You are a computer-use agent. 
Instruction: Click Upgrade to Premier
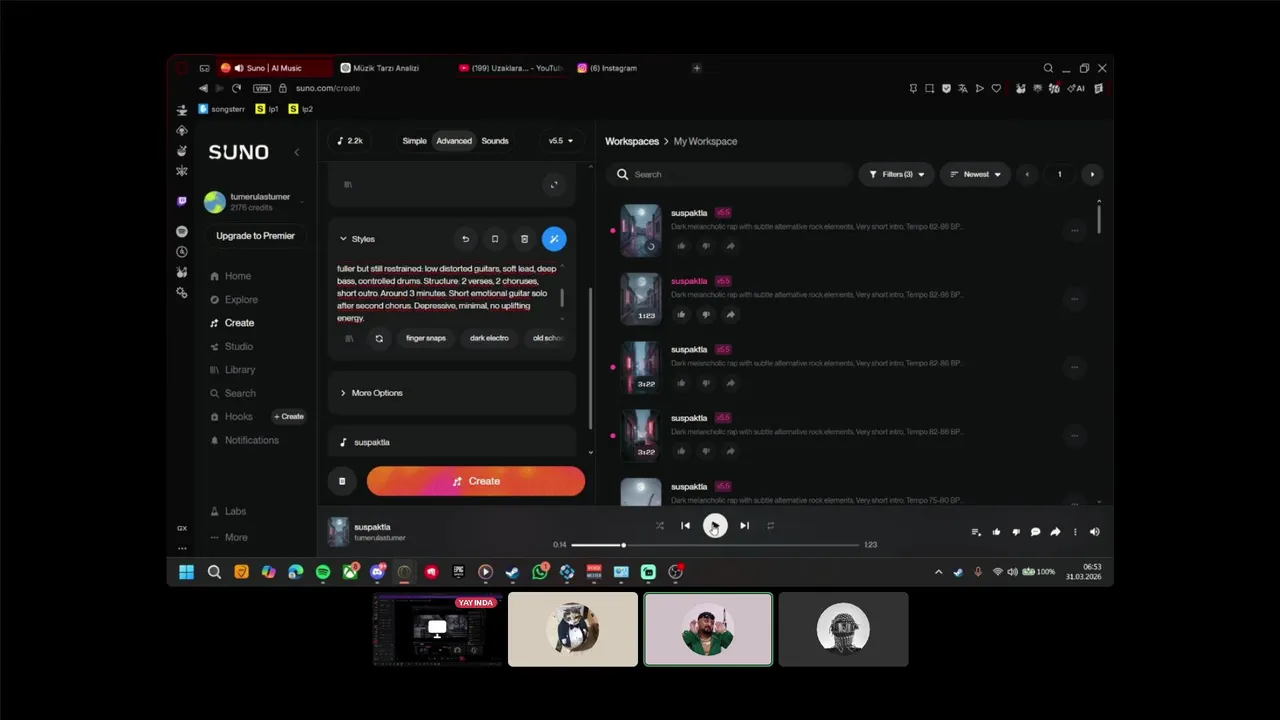[x=256, y=236]
